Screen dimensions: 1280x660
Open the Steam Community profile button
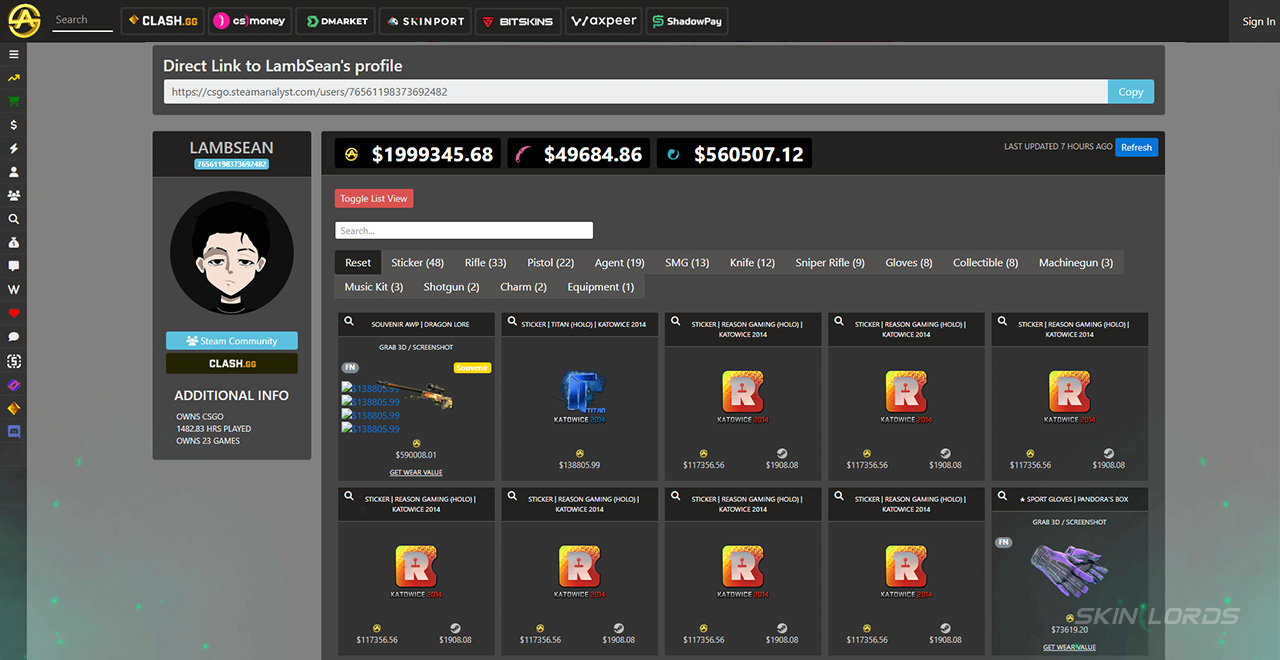[x=232, y=341]
